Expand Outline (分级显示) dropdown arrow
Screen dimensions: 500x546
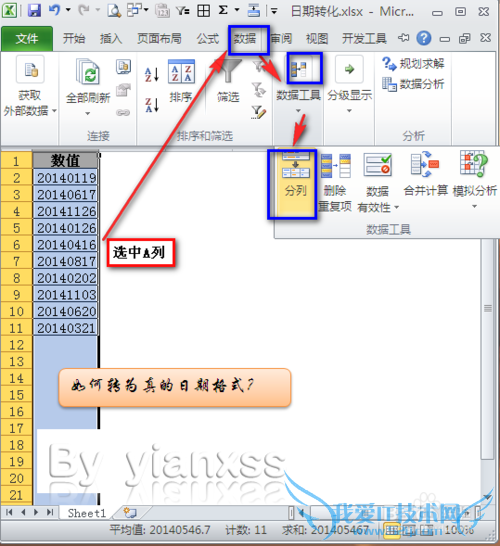pyautogui.click(x=349, y=111)
